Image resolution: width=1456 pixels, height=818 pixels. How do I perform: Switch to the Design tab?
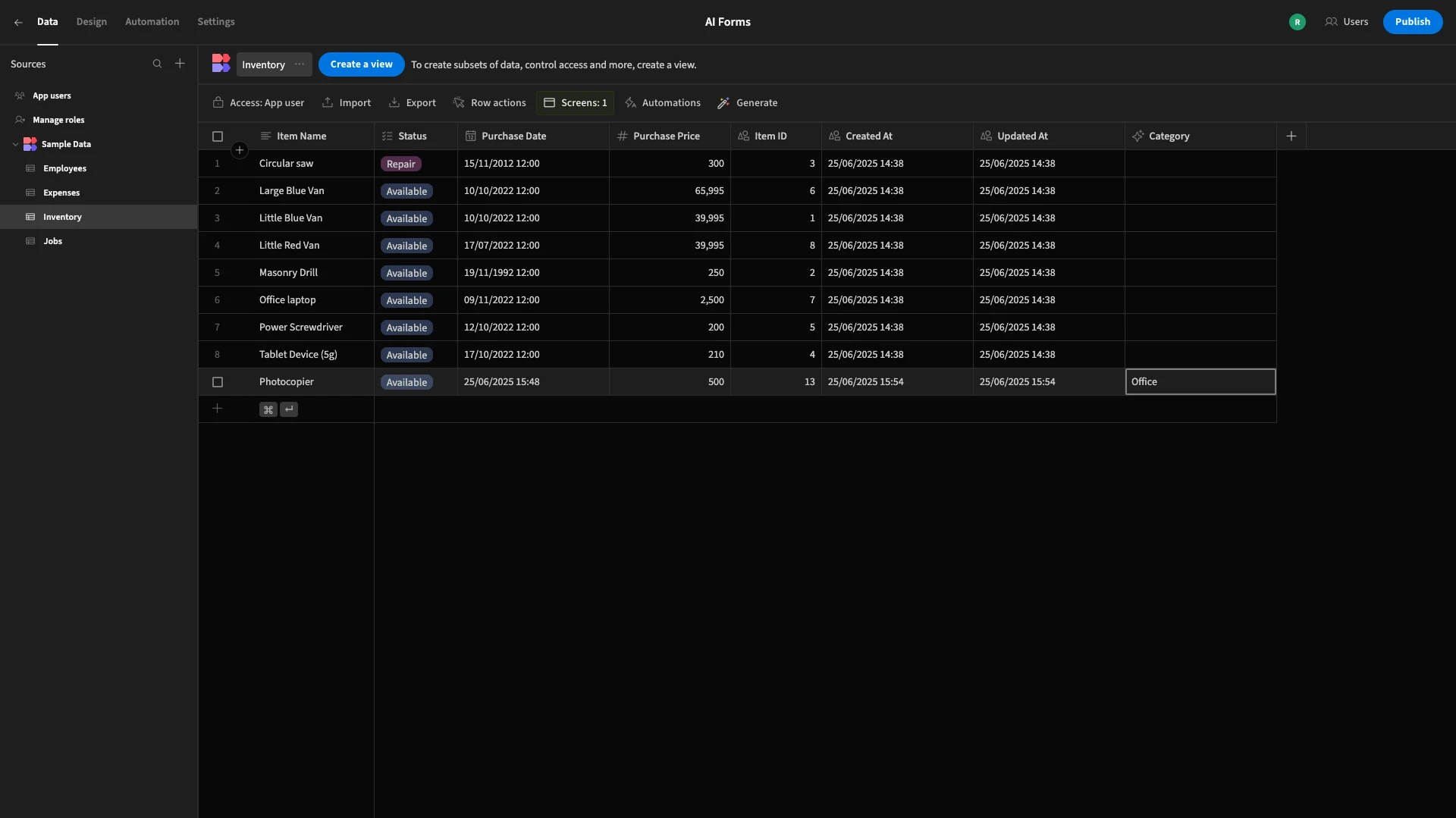coord(91,22)
